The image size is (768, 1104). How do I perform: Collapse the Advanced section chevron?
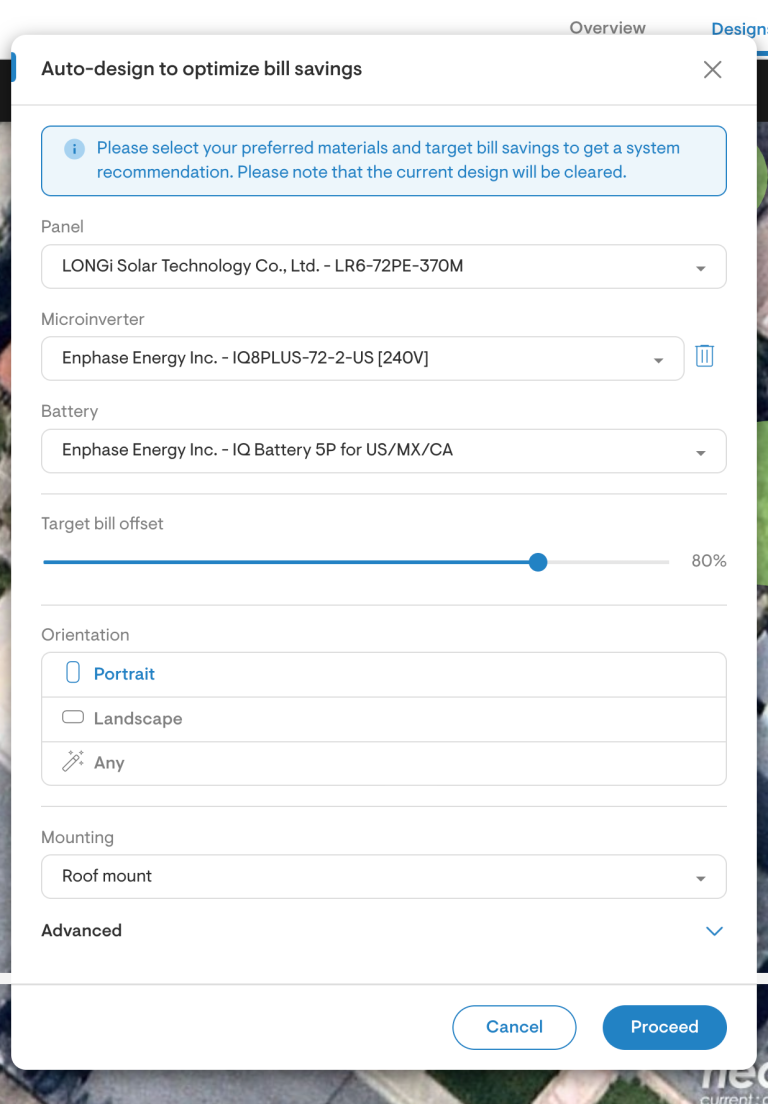714,930
